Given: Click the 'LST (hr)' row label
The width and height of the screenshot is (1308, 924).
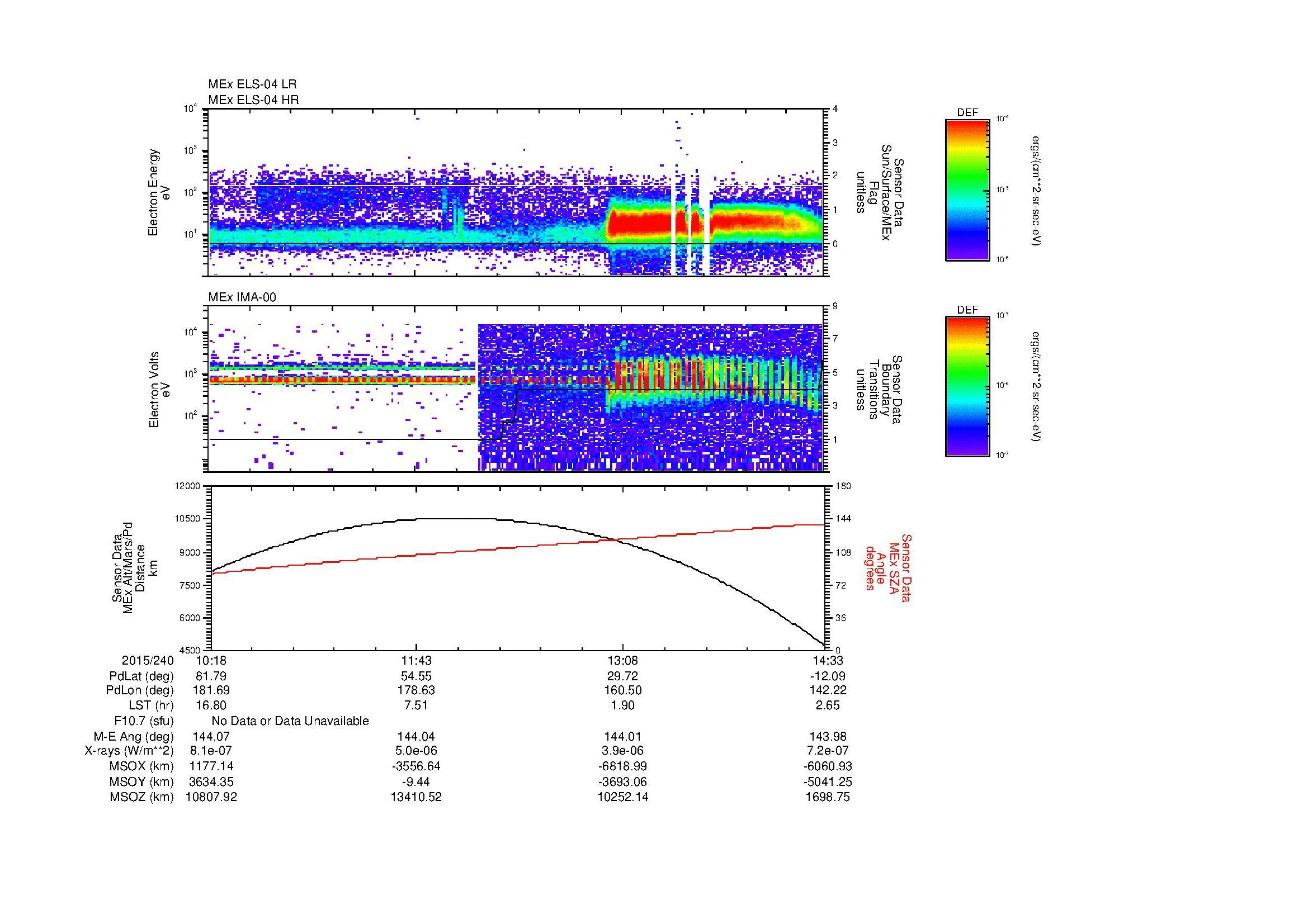Looking at the screenshot, I should point(151,705).
